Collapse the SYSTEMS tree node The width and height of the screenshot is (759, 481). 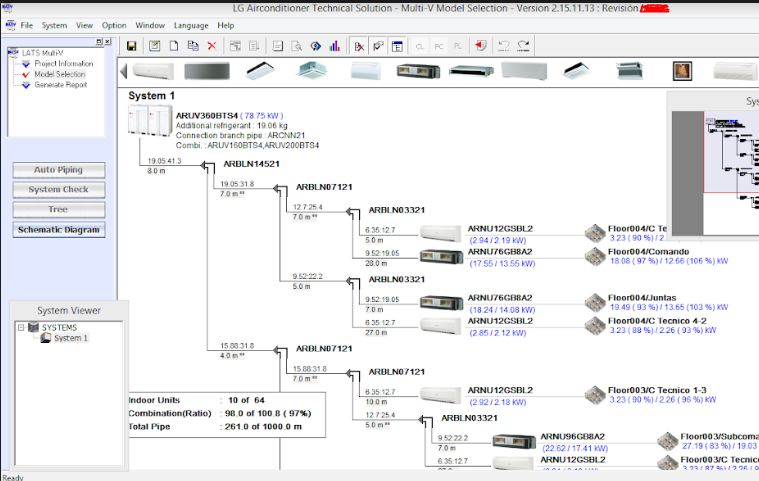tap(23, 327)
